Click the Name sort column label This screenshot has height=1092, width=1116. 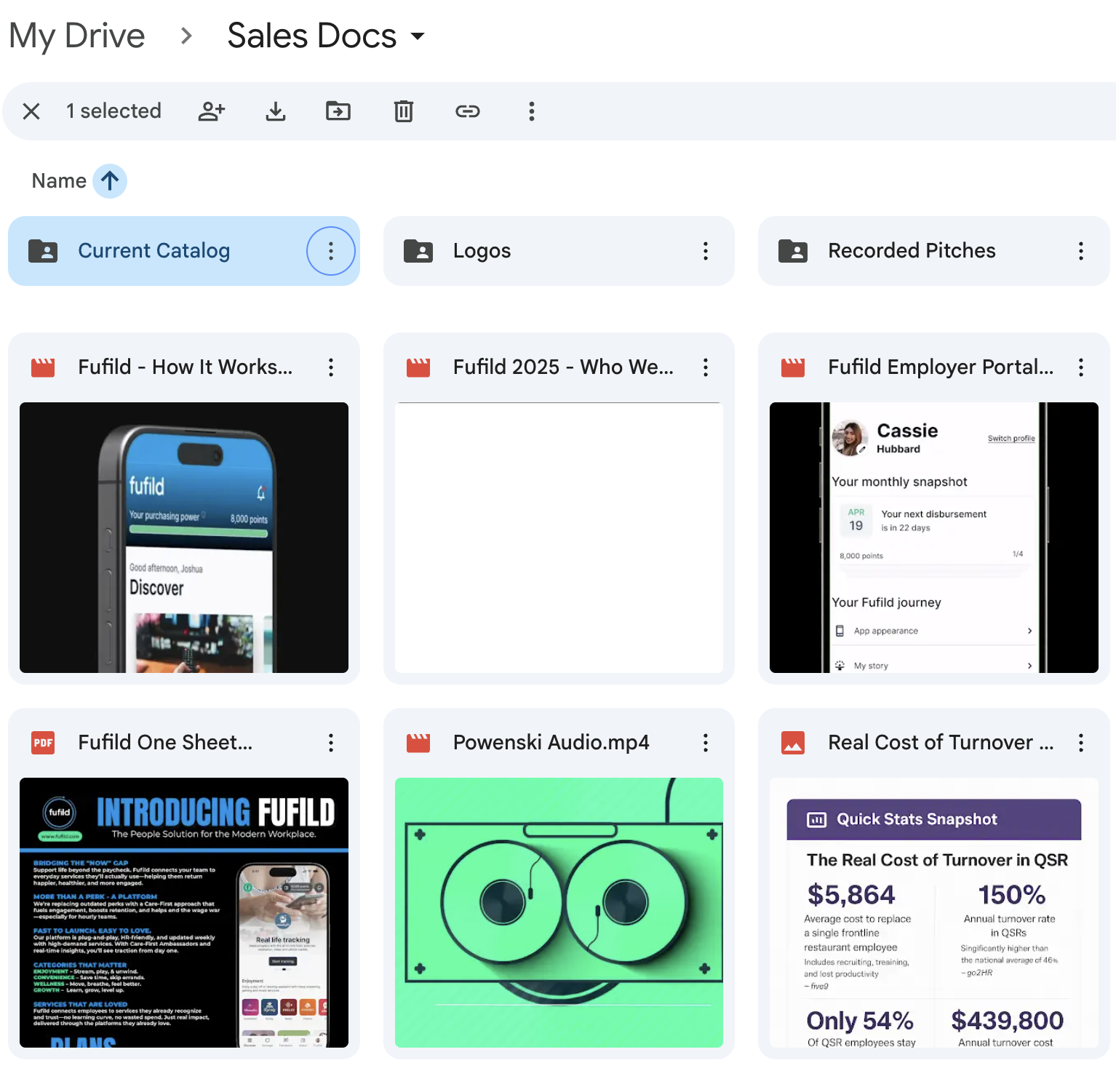click(59, 180)
